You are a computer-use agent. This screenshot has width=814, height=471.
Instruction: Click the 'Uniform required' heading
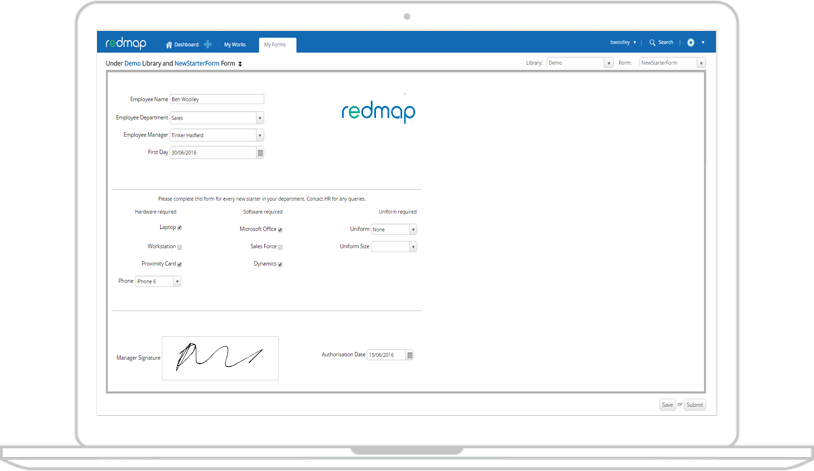point(398,212)
